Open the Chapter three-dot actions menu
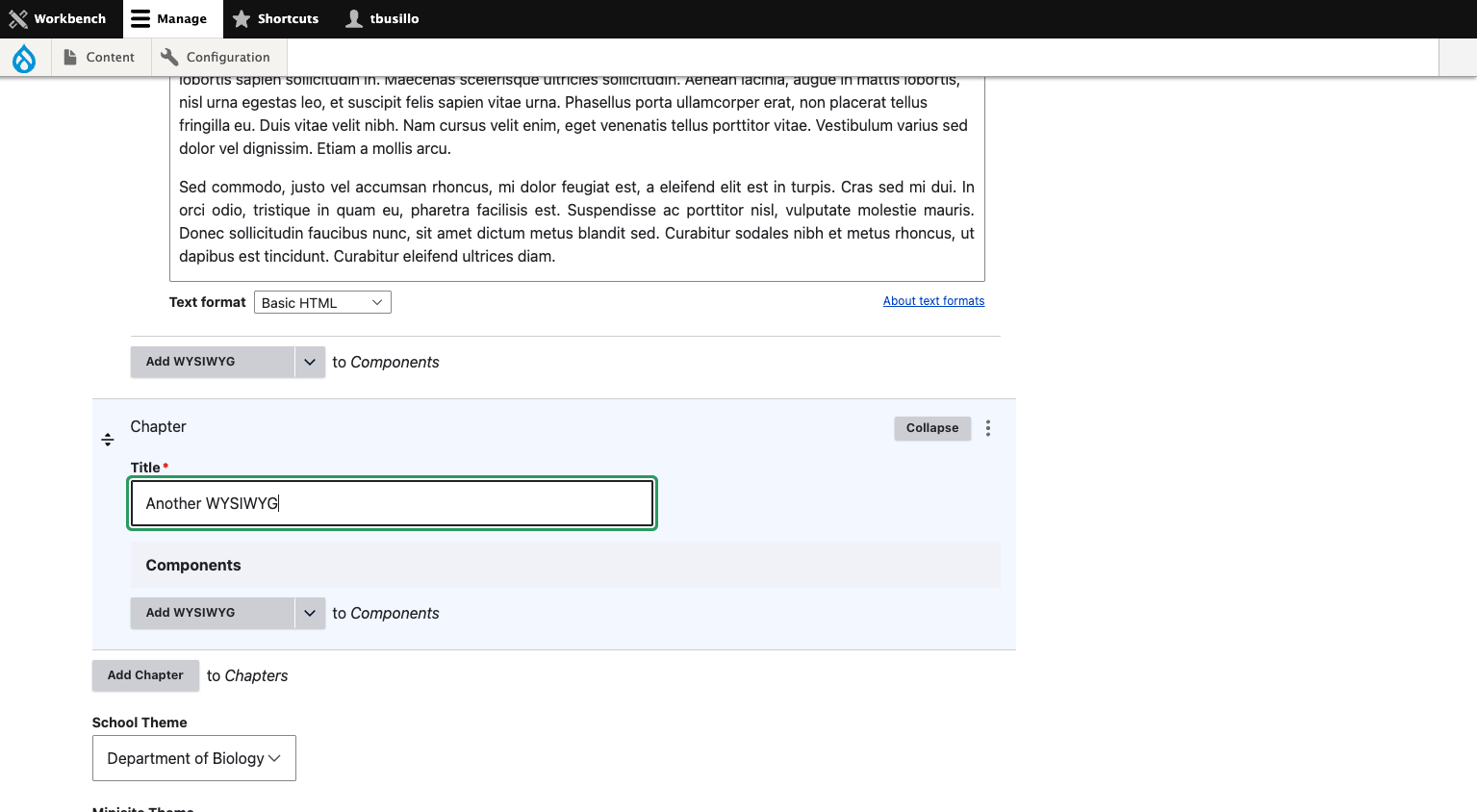Viewport: 1477px width, 812px height. (988, 428)
